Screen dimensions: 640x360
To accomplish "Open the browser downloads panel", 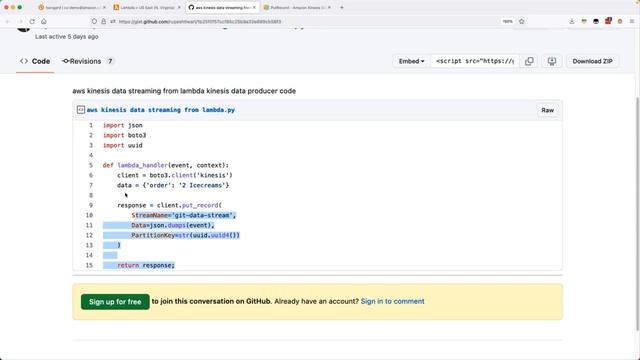I will tap(572, 21).
